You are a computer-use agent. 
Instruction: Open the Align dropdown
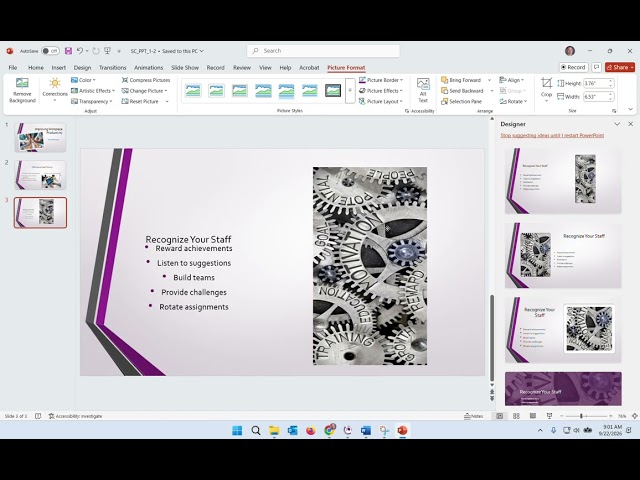(x=512, y=80)
